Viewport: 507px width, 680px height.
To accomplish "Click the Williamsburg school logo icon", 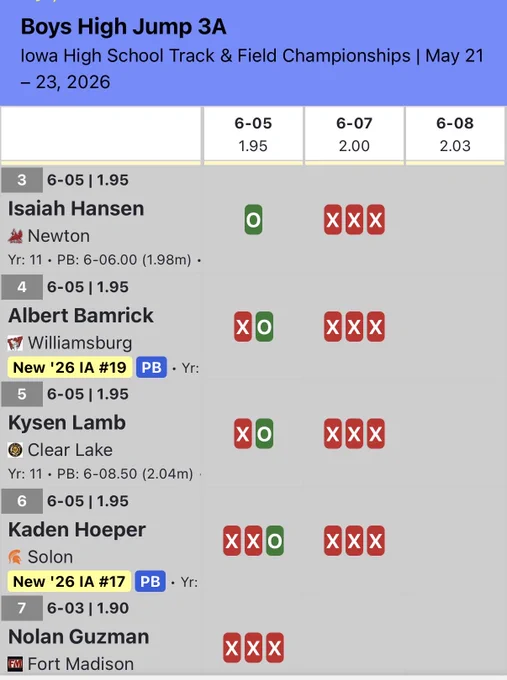I will (x=15, y=343).
